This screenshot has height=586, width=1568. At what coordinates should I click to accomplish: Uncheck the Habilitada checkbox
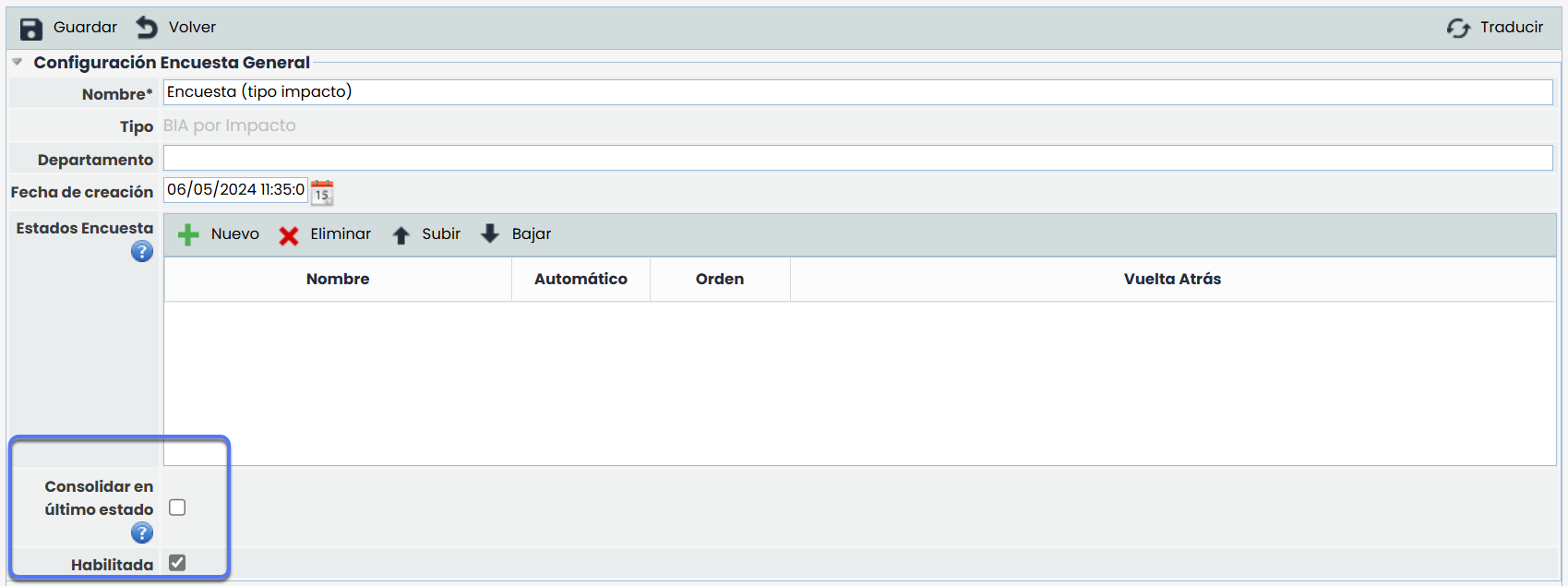177,563
